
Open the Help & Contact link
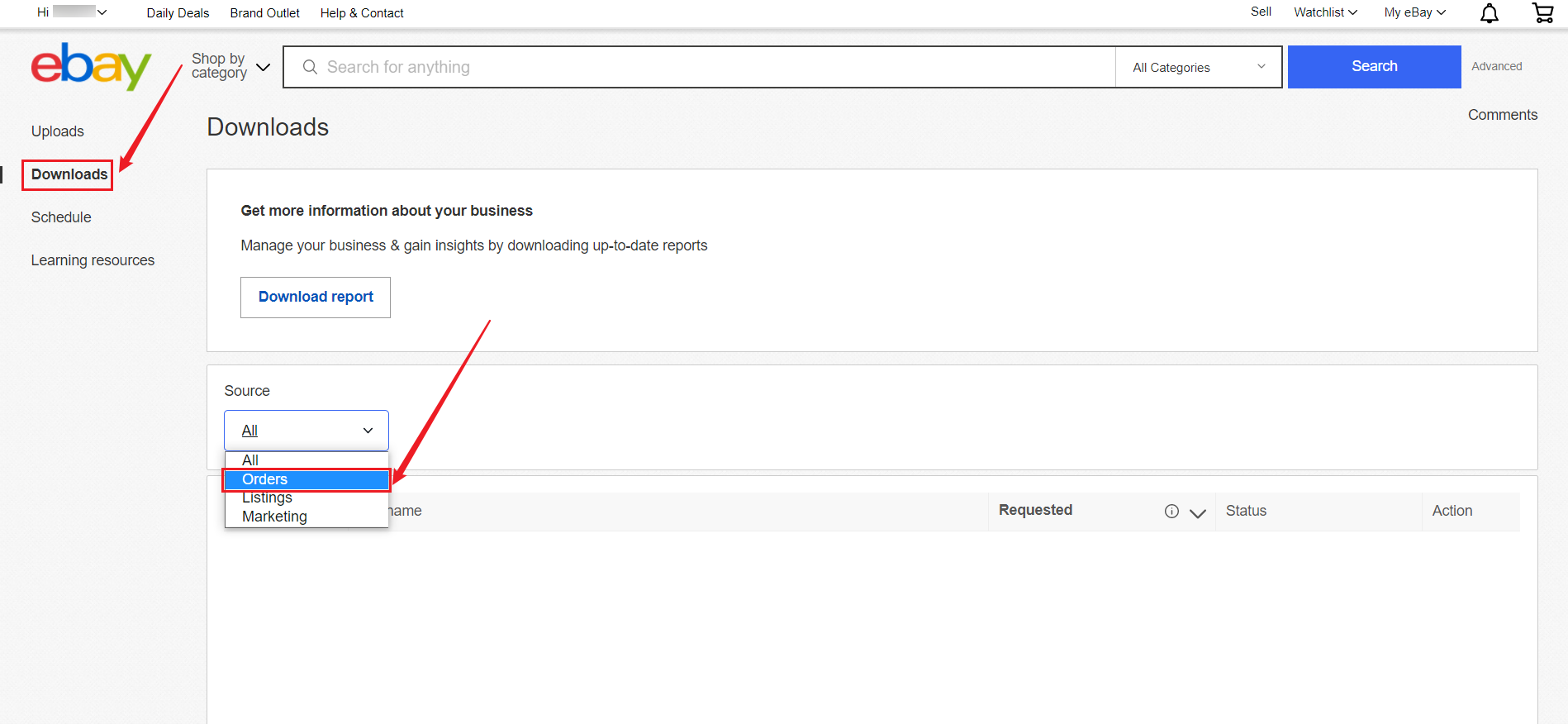click(x=362, y=13)
